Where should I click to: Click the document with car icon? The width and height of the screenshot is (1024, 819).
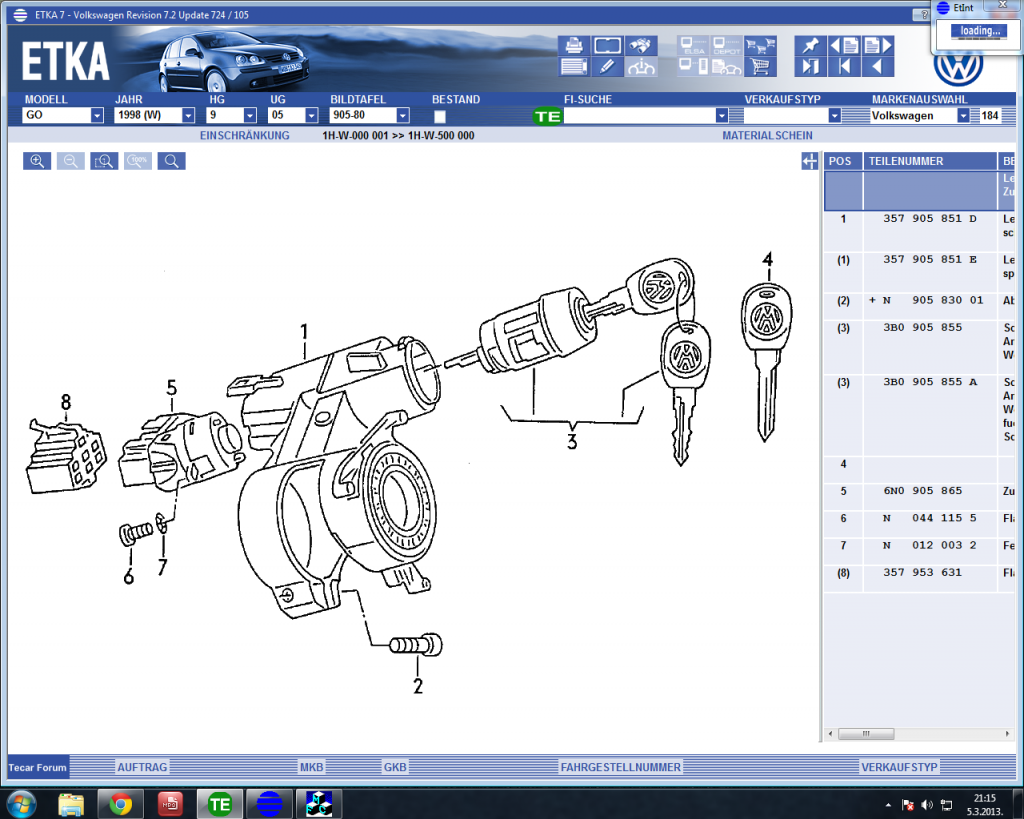pos(727,66)
